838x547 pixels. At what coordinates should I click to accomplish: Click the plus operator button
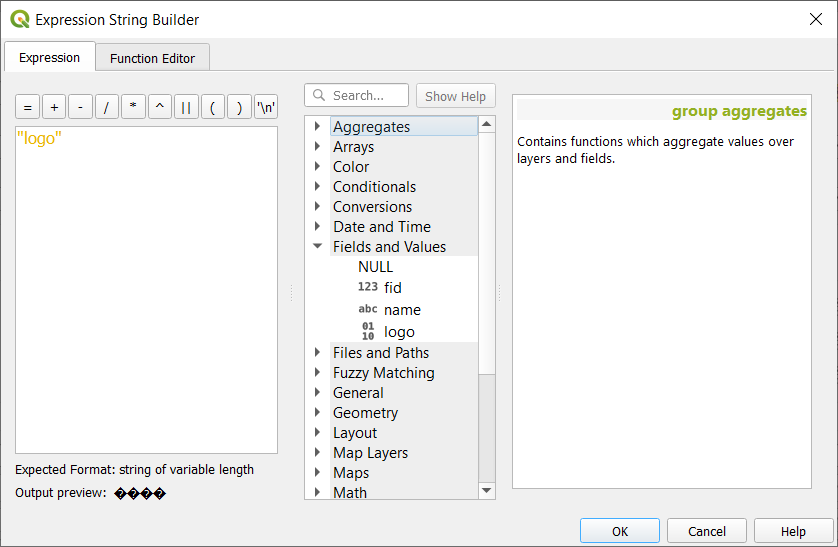pos(54,107)
